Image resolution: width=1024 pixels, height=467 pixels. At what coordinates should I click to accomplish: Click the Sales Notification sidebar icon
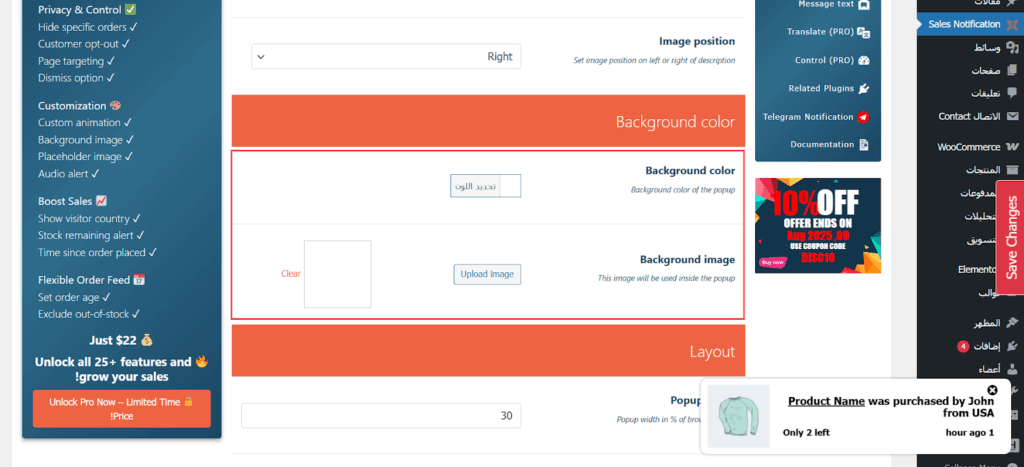(x=1012, y=24)
